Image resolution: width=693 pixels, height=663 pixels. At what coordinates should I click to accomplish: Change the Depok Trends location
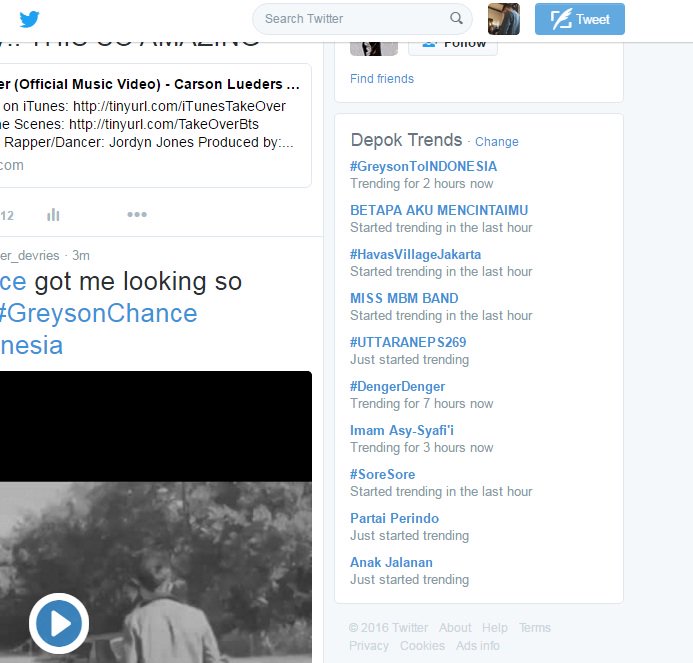click(x=497, y=142)
